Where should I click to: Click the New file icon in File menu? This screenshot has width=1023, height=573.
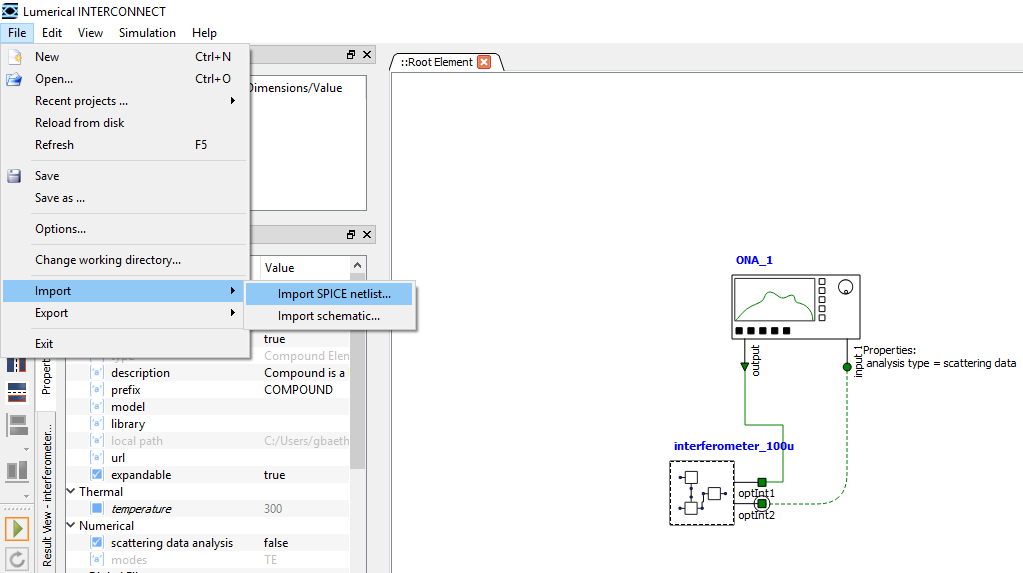(14, 57)
